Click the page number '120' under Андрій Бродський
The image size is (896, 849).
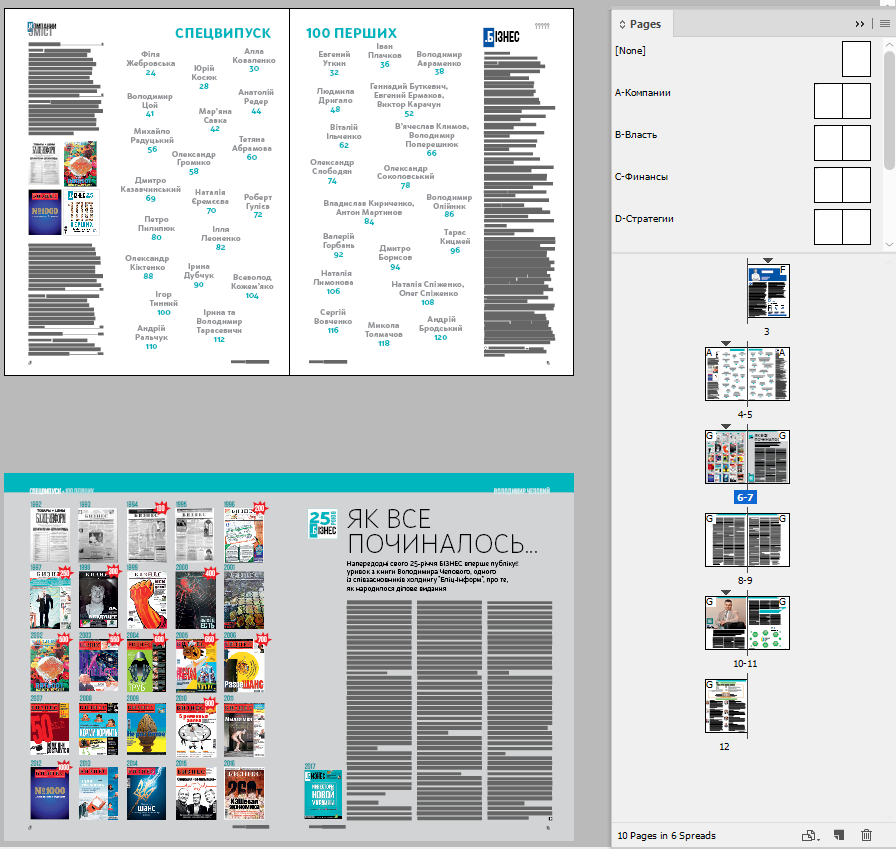tap(441, 338)
